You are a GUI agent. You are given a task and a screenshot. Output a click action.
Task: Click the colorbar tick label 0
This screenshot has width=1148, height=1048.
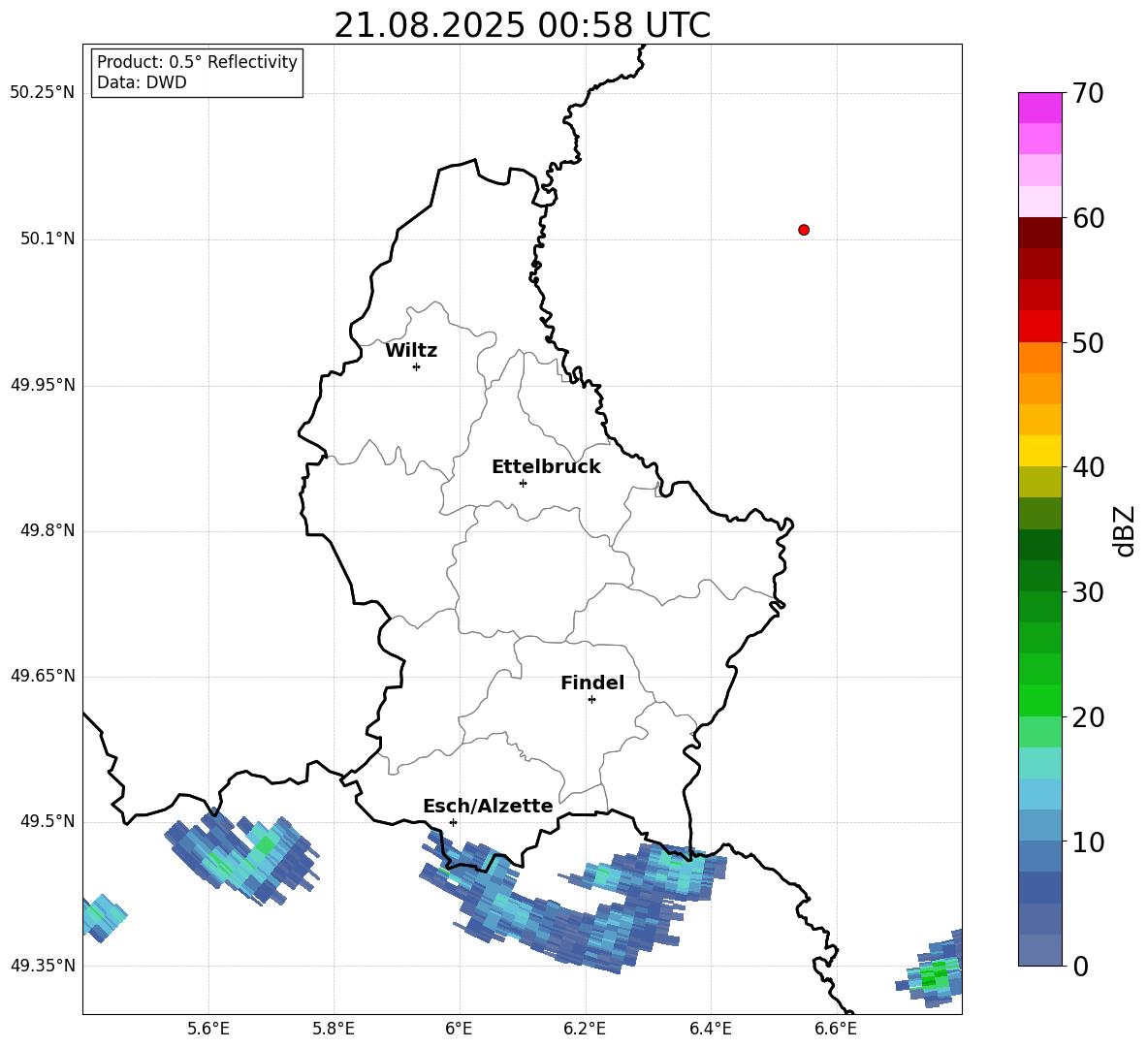[1080, 966]
